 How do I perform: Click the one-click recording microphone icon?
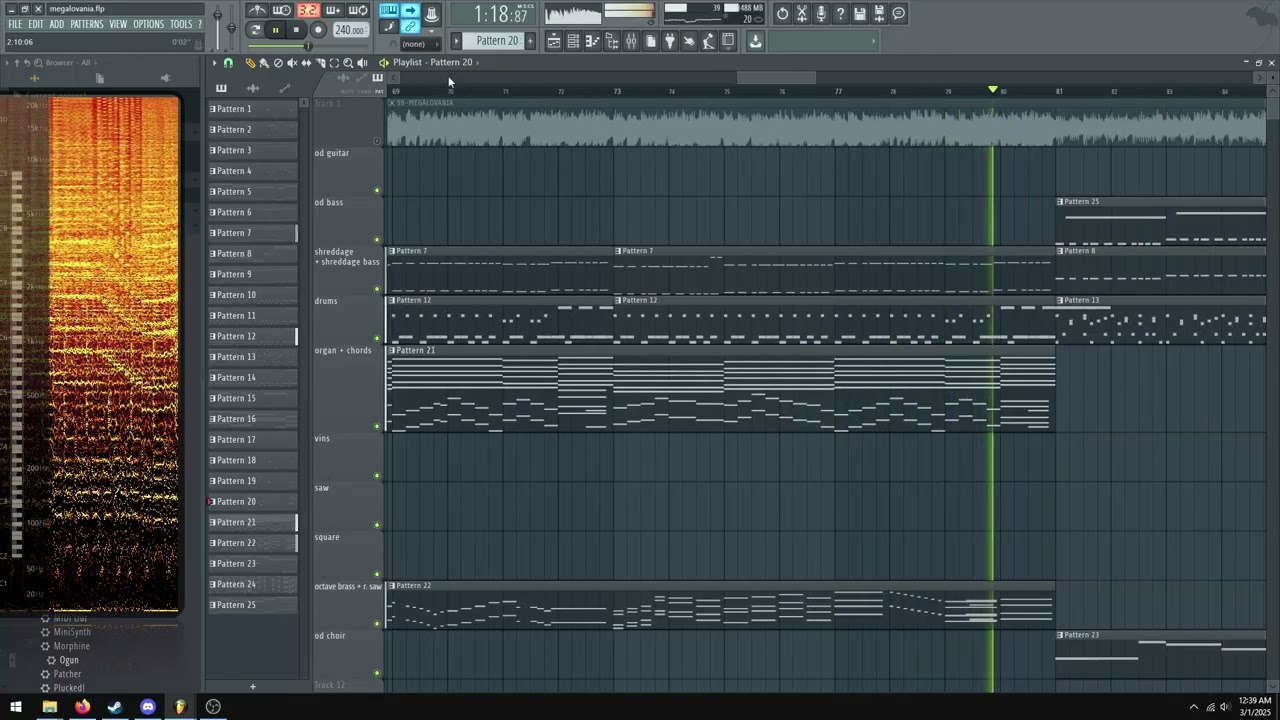(x=820, y=13)
